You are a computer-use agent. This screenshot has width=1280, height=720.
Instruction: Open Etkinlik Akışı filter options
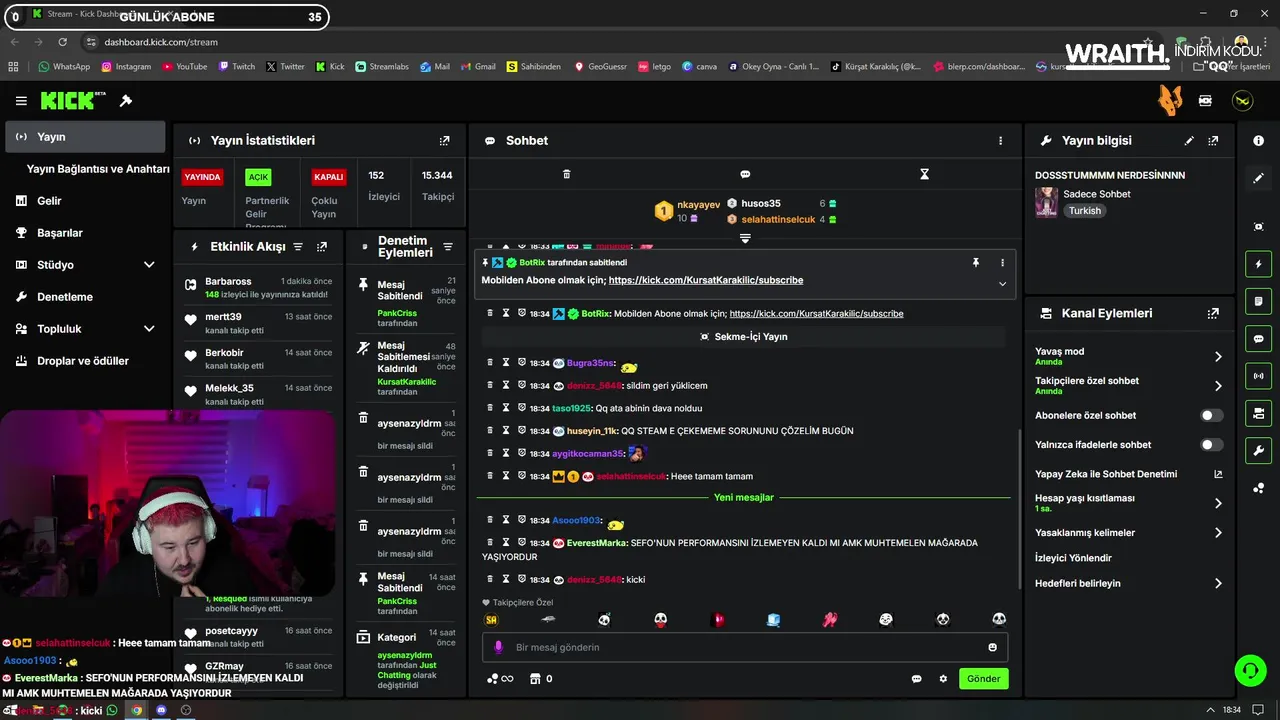(297, 247)
